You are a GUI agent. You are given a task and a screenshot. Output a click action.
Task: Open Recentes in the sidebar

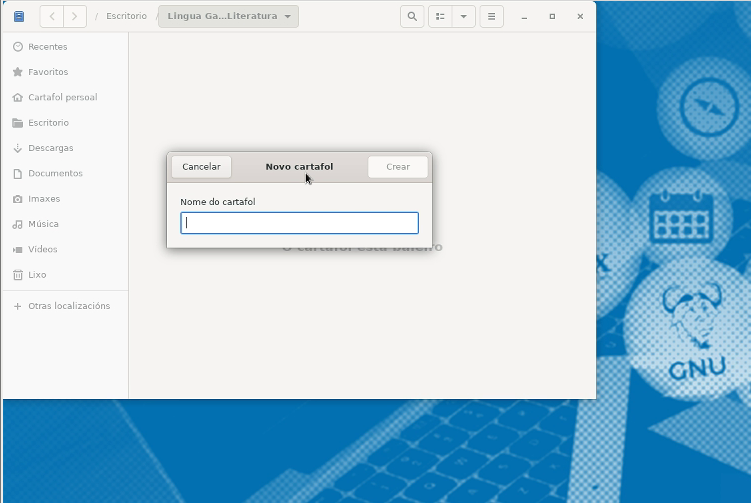47,47
